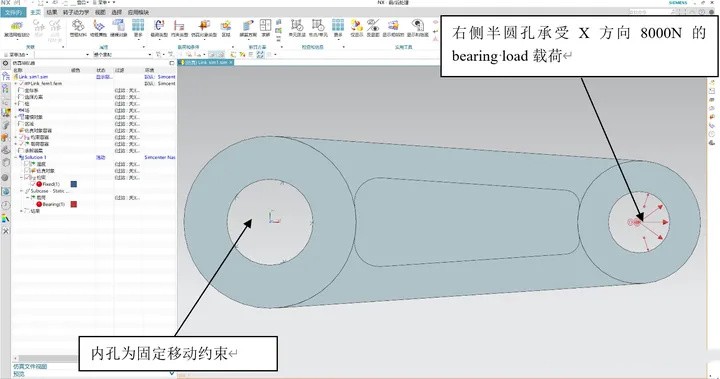Toggle the Link_fem1.fem checkmark
Viewport: 720px width, 379px height.
(x=21, y=84)
